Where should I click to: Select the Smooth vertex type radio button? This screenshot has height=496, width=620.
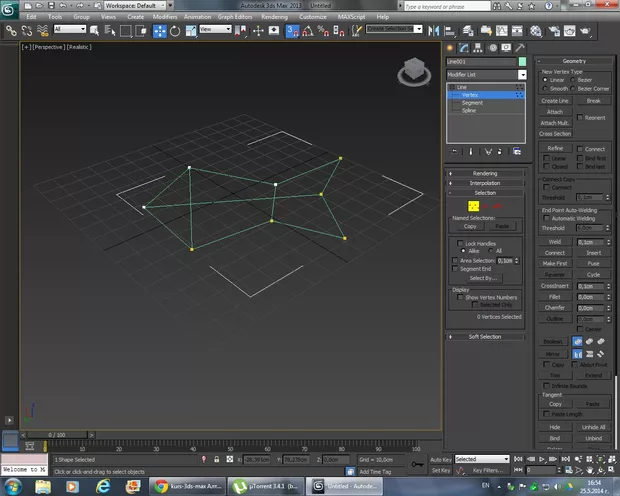[545, 88]
